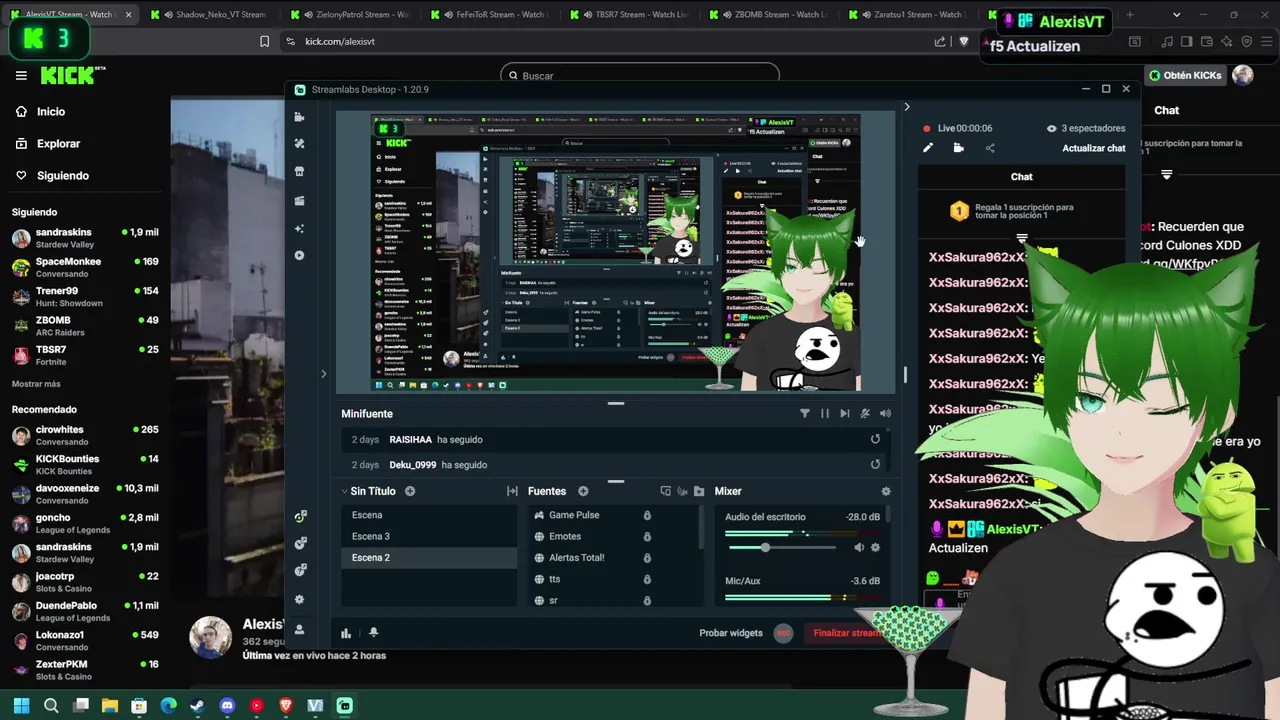Click the Obtén KICKs button
The image size is (1280, 720).
pos(1185,76)
